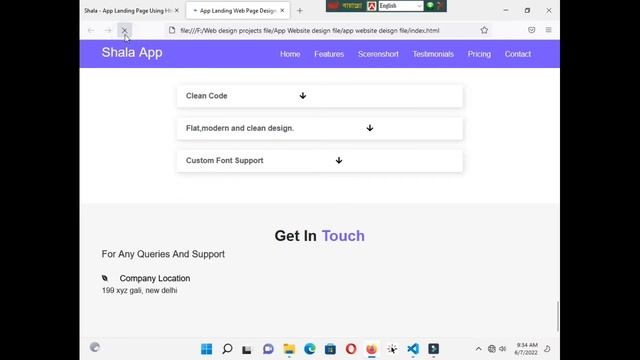Show hidden system tray icons
640x360 pixels.
click(x=478, y=349)
